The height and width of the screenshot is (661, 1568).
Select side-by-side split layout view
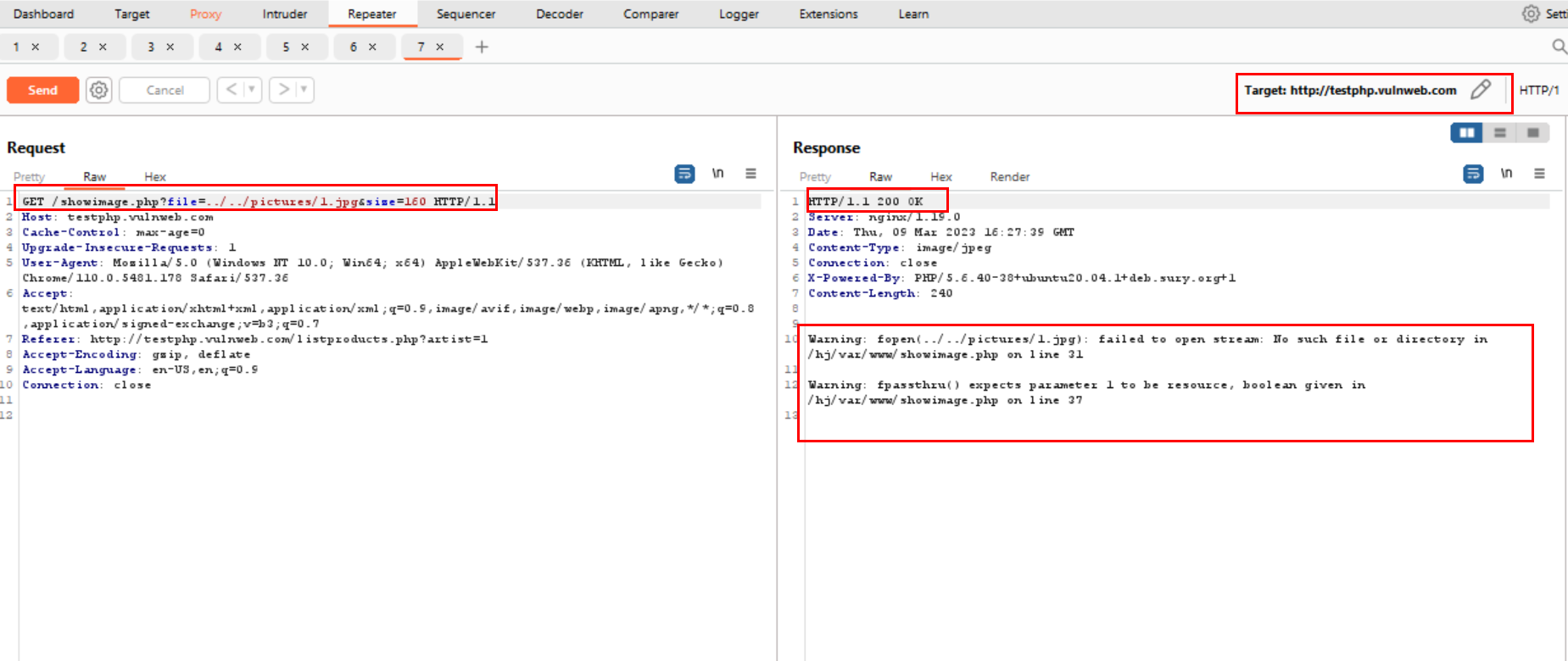1466,133
